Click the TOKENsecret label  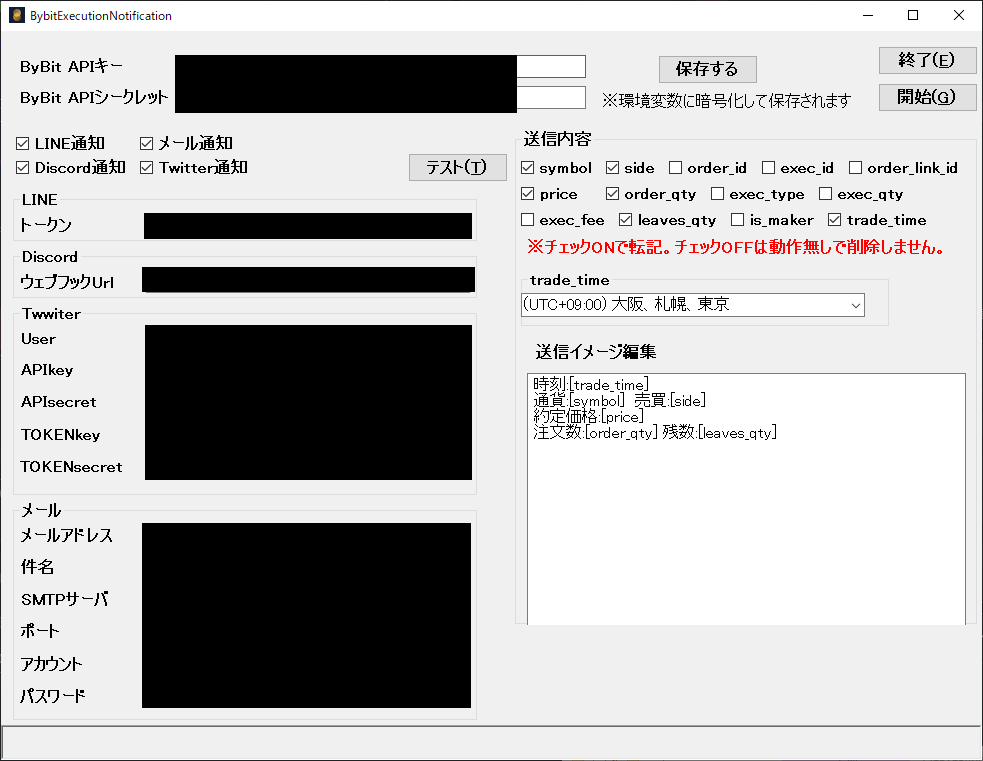(x=71, y=467)
